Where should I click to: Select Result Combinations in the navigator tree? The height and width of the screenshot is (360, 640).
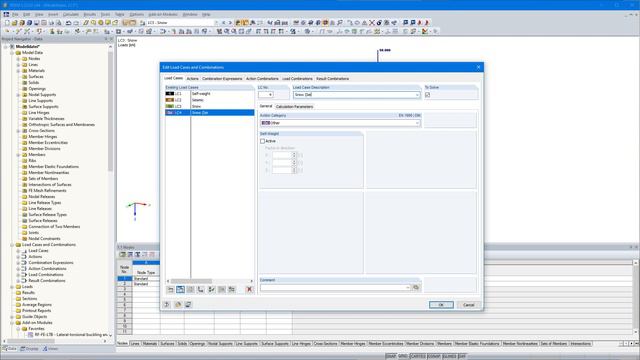tap(47, 281)
